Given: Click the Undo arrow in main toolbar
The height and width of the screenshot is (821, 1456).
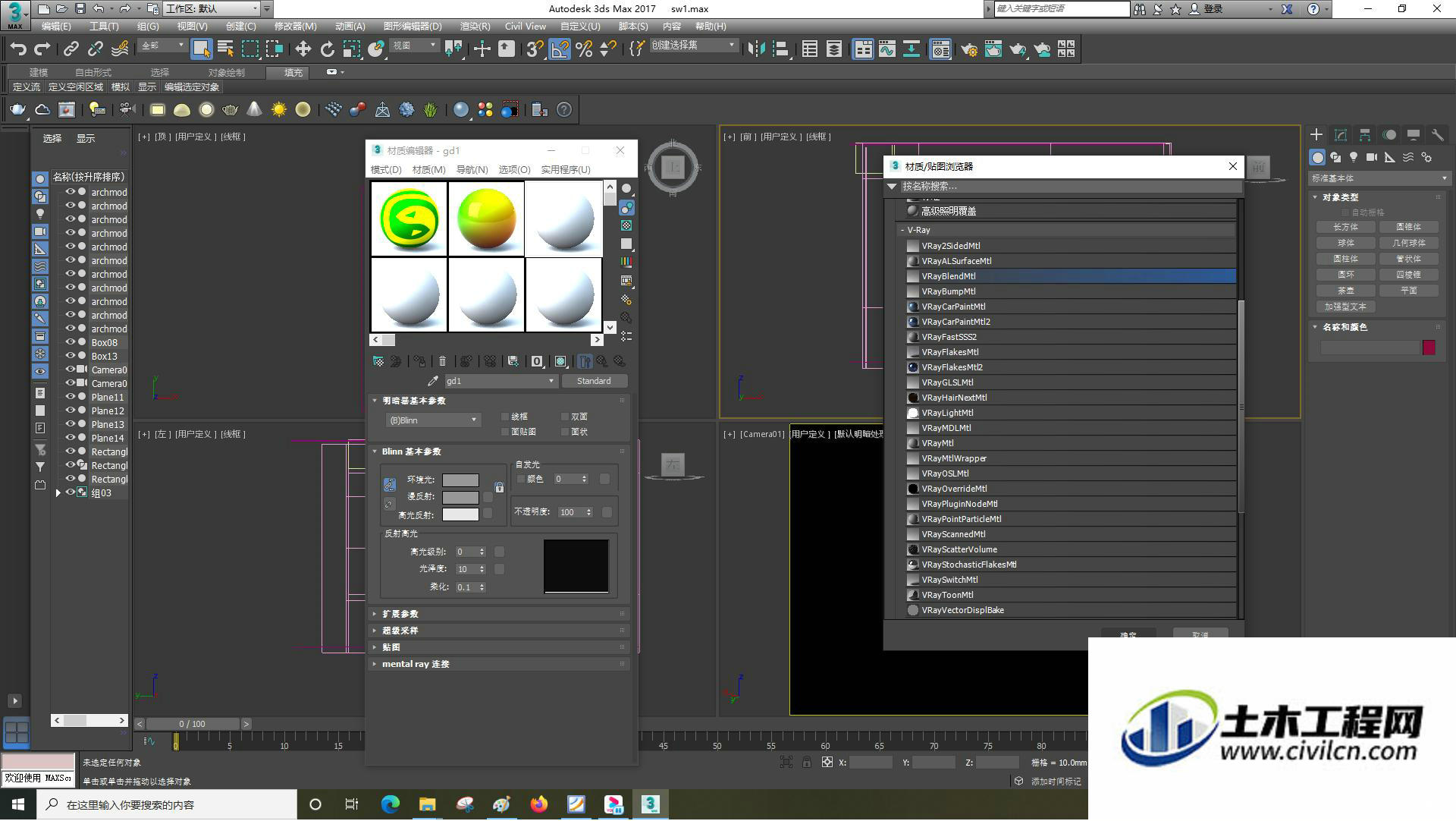Looking at the screenshot, I should click(18, 49).
